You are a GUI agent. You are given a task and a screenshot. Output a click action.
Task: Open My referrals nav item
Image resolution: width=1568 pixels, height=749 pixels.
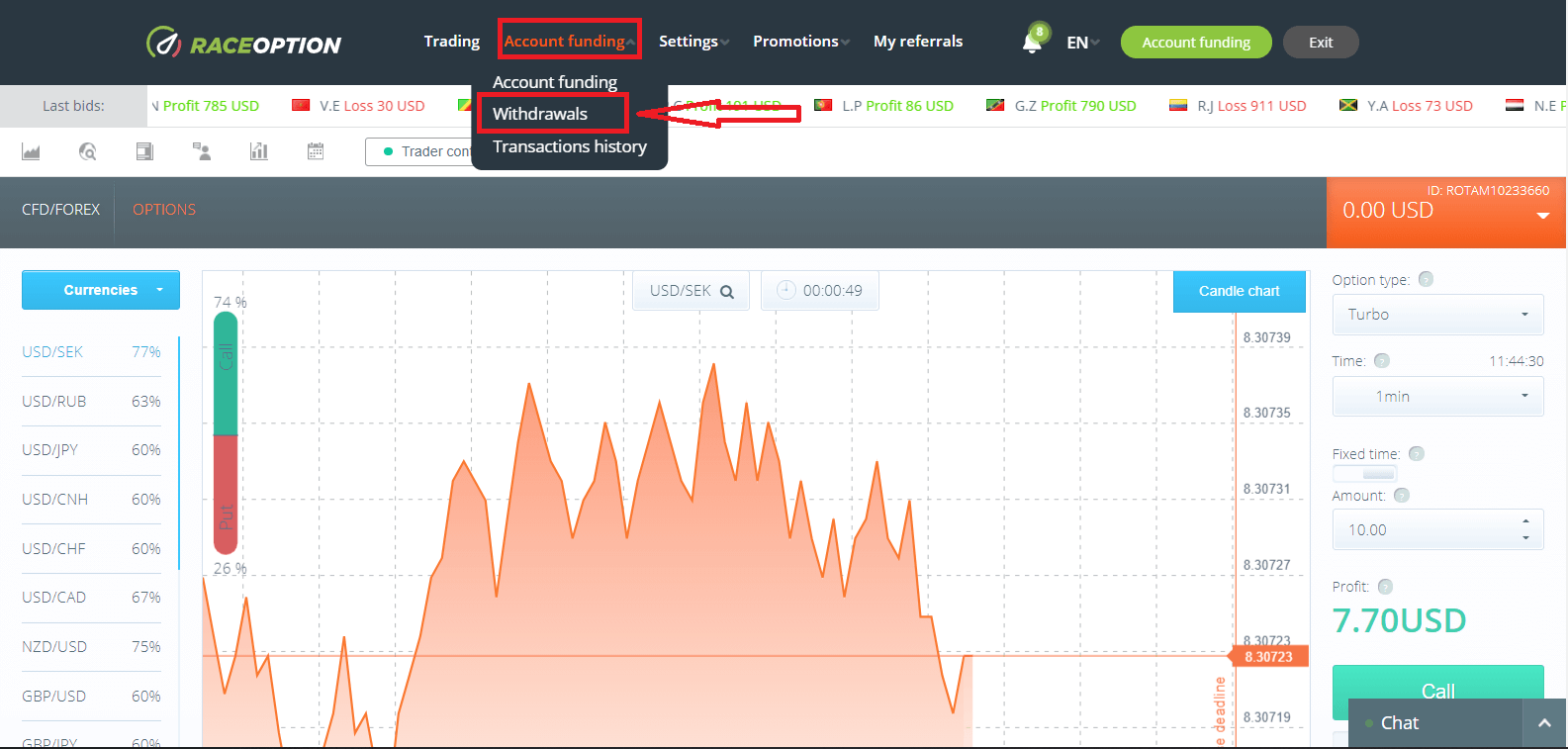point(918,42)
